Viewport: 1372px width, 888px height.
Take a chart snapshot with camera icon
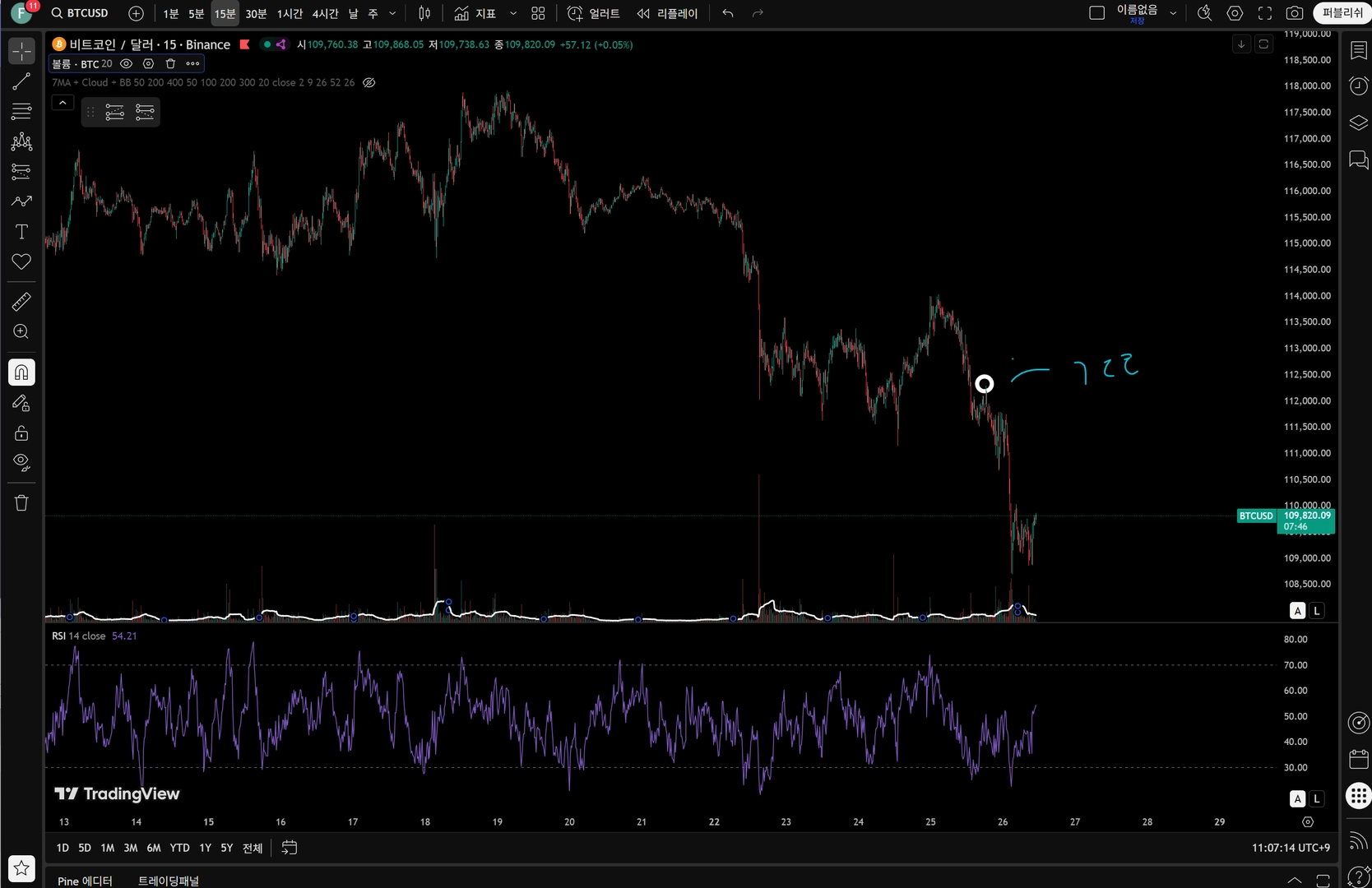[x=1294, y=13]
